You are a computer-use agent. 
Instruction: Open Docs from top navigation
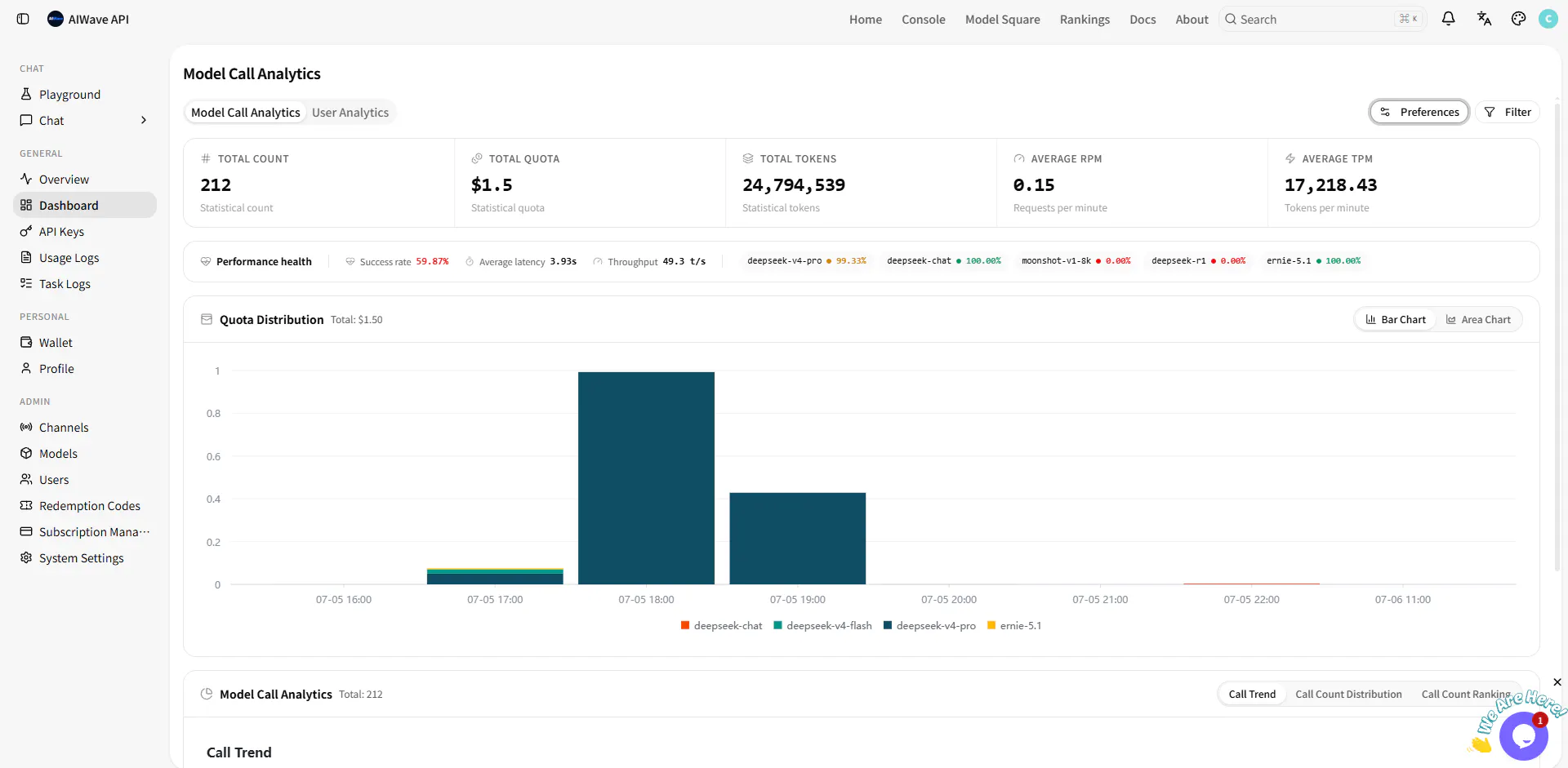[x=1143, y=20]
